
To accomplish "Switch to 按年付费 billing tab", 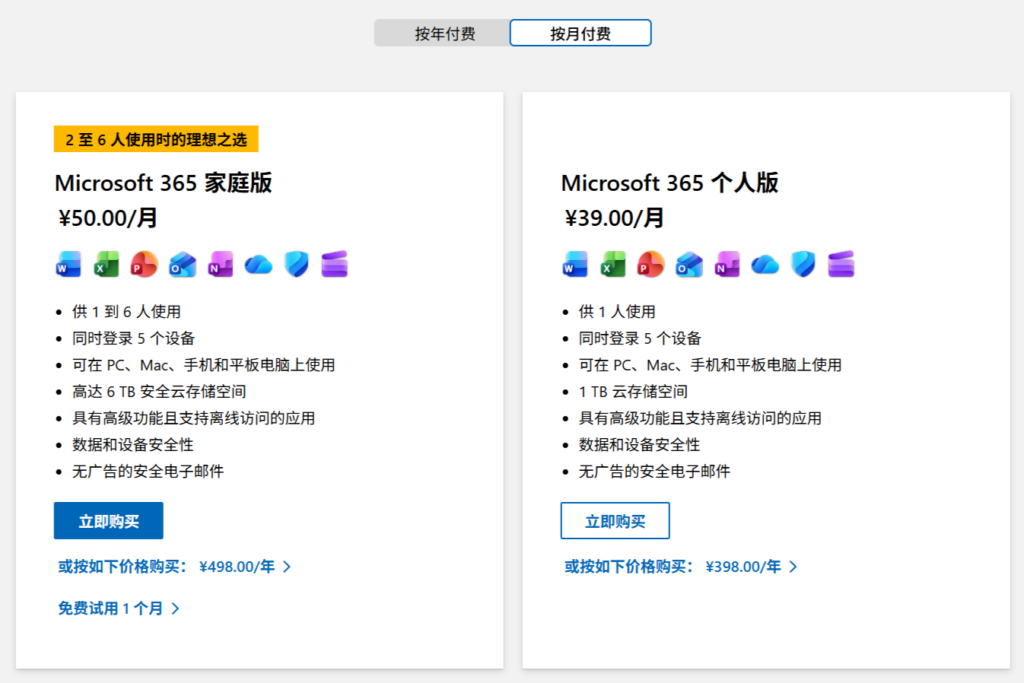I will point(442,32).
